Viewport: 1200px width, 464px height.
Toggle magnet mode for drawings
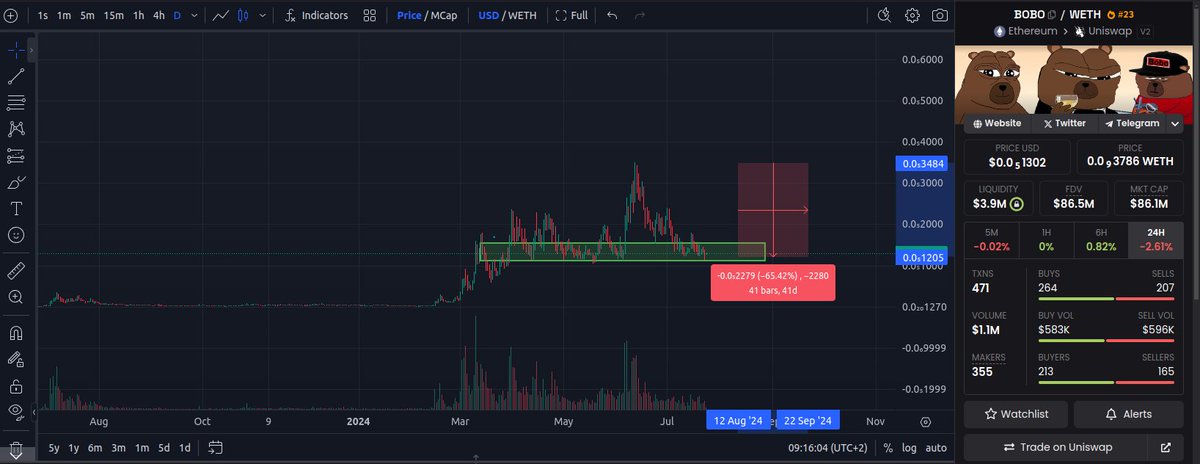16,333
